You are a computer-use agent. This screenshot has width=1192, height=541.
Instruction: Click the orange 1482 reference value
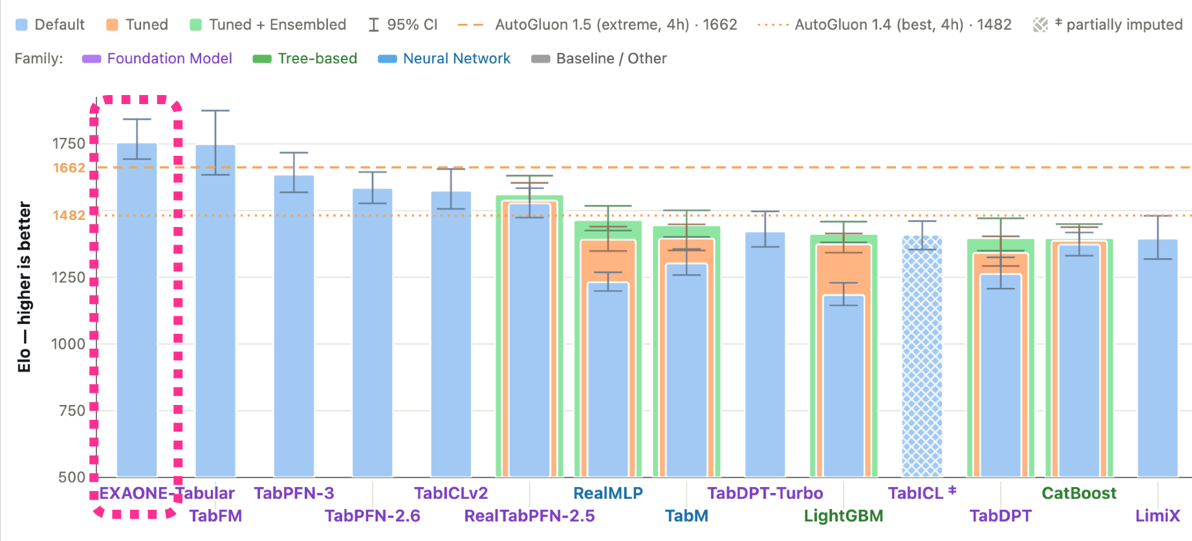tap(70, 216)
